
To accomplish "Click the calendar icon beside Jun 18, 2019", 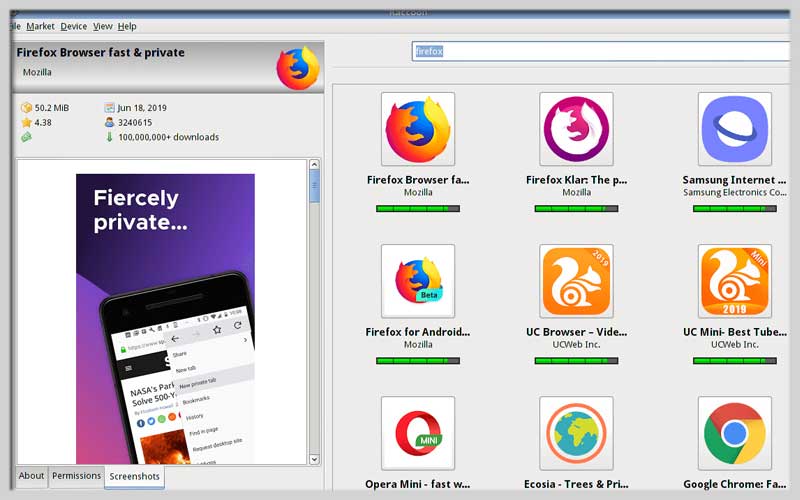I will tap(109, 108).
